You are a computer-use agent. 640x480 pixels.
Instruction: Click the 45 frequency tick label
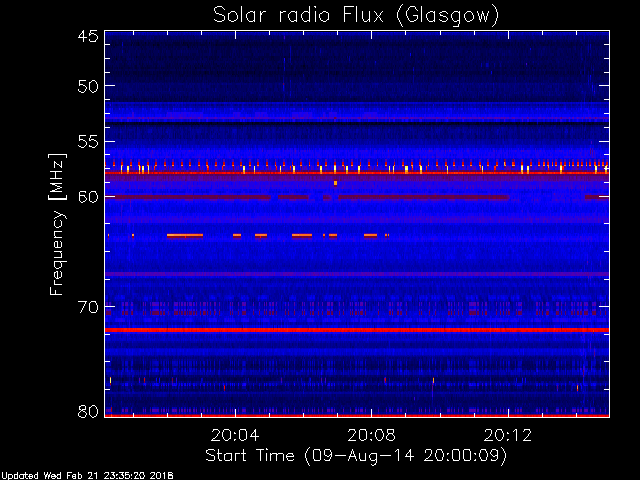pyautogui.click(x=88, y=37)
